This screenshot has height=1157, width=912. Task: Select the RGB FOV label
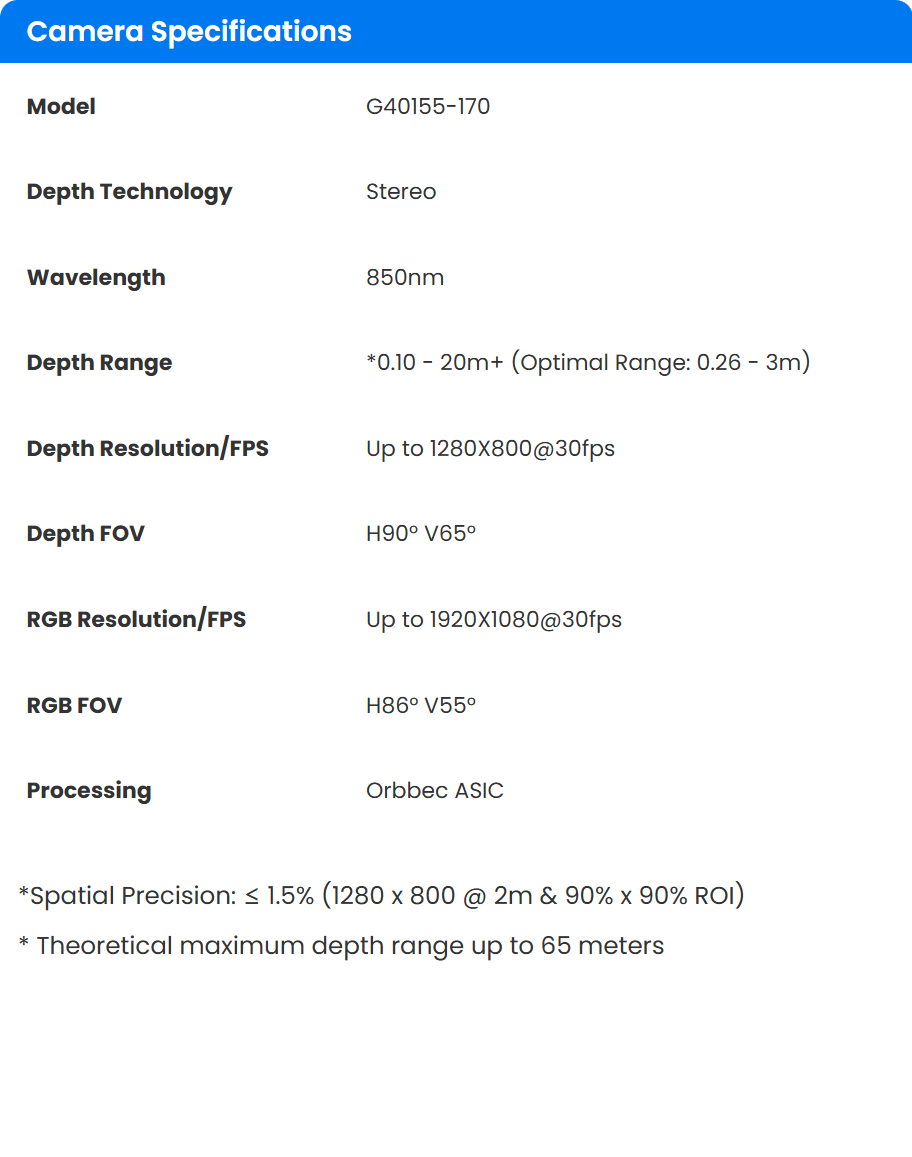75,705
